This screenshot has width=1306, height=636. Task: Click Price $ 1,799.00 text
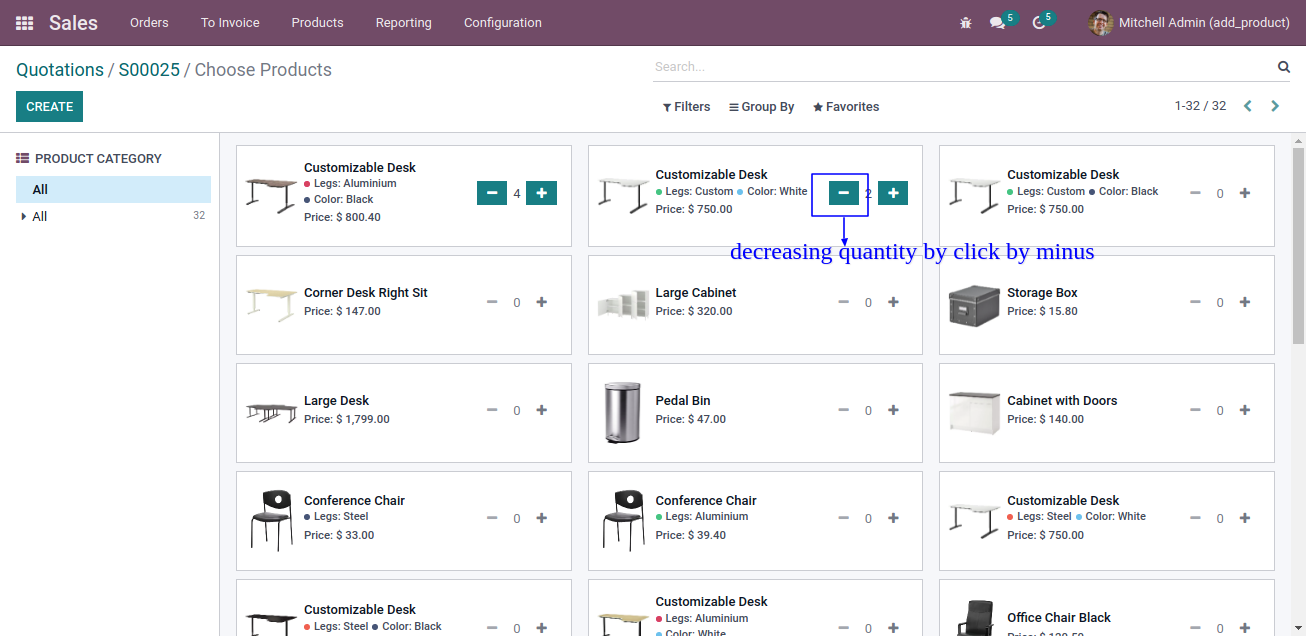coord(347,419)
